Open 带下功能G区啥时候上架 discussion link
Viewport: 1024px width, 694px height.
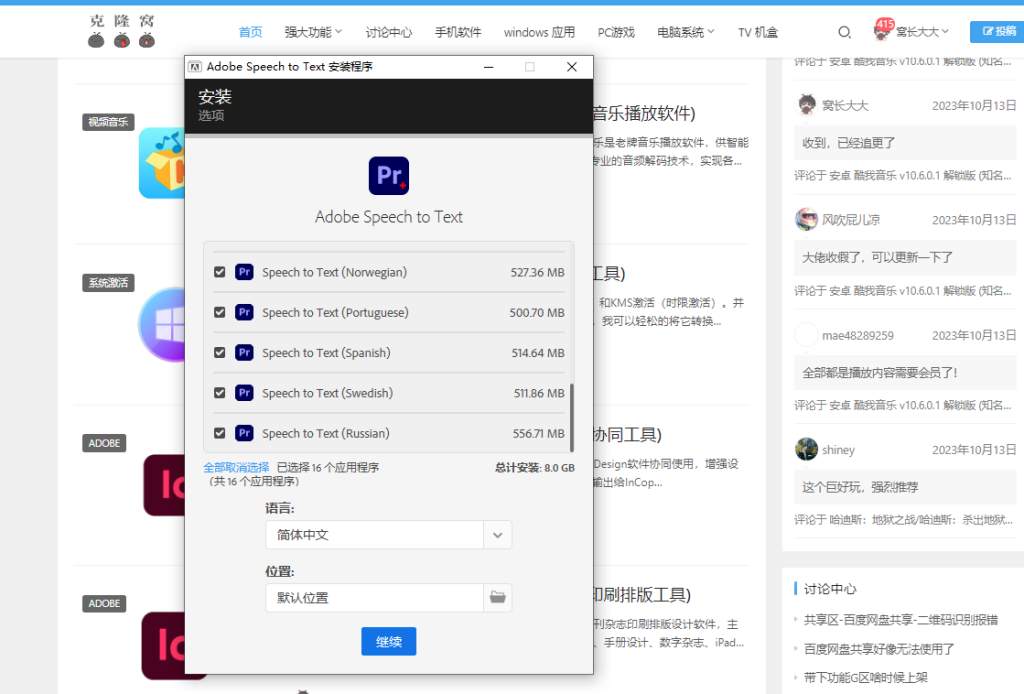click(865, 677)
